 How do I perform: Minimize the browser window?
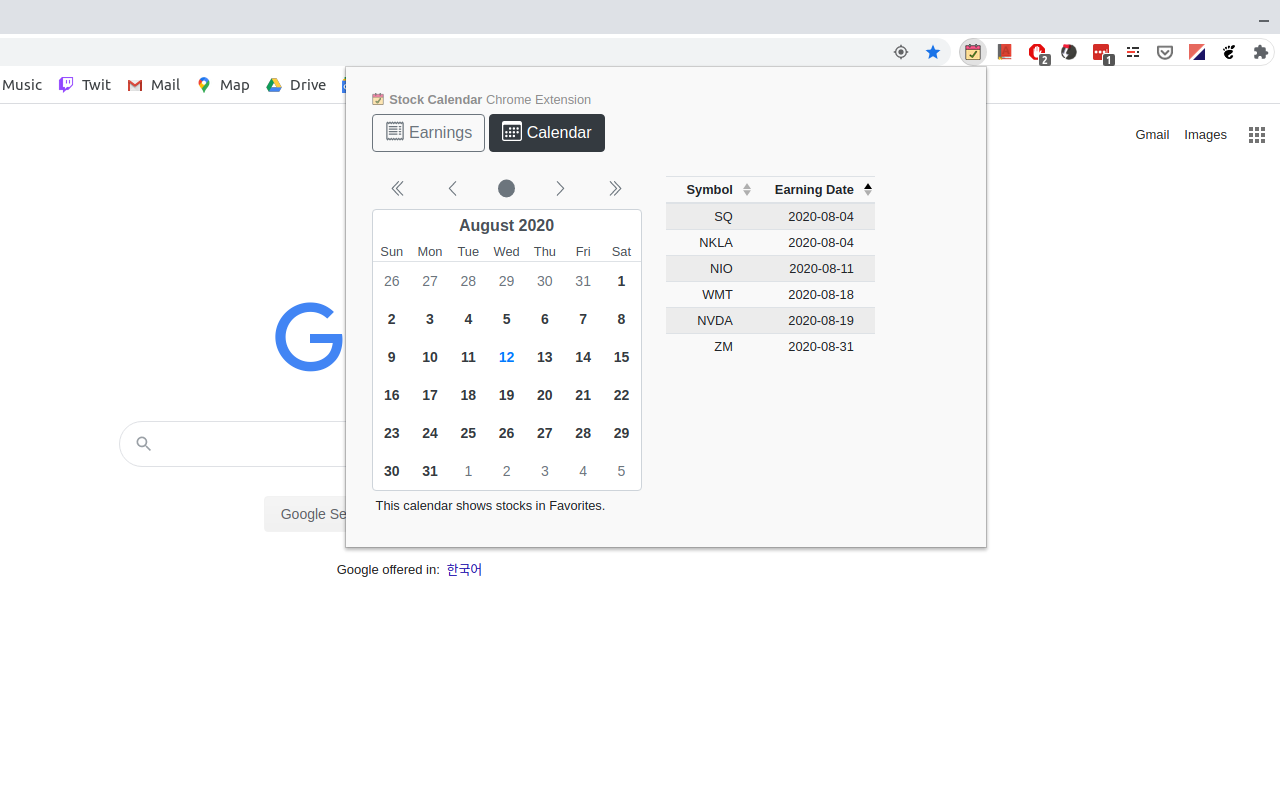pyautogui.click(x=1264, y=20)
